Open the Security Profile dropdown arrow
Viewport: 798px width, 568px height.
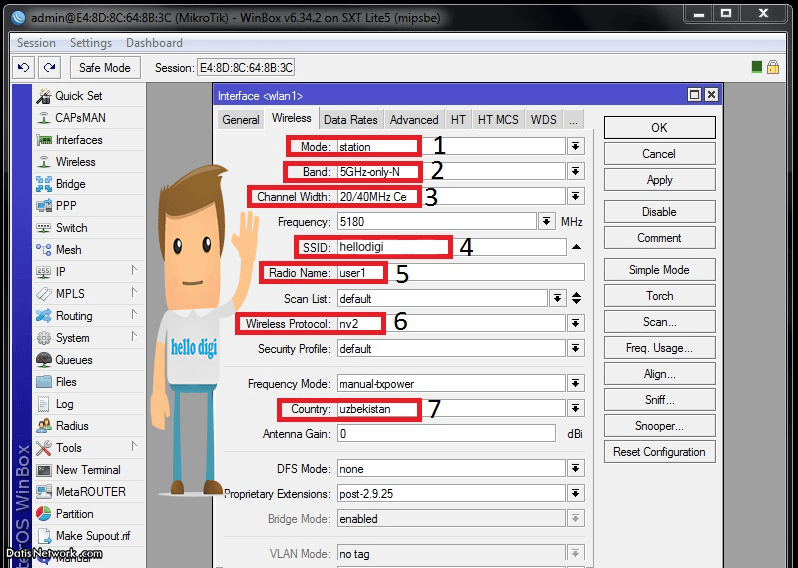[x=575, y=349]
